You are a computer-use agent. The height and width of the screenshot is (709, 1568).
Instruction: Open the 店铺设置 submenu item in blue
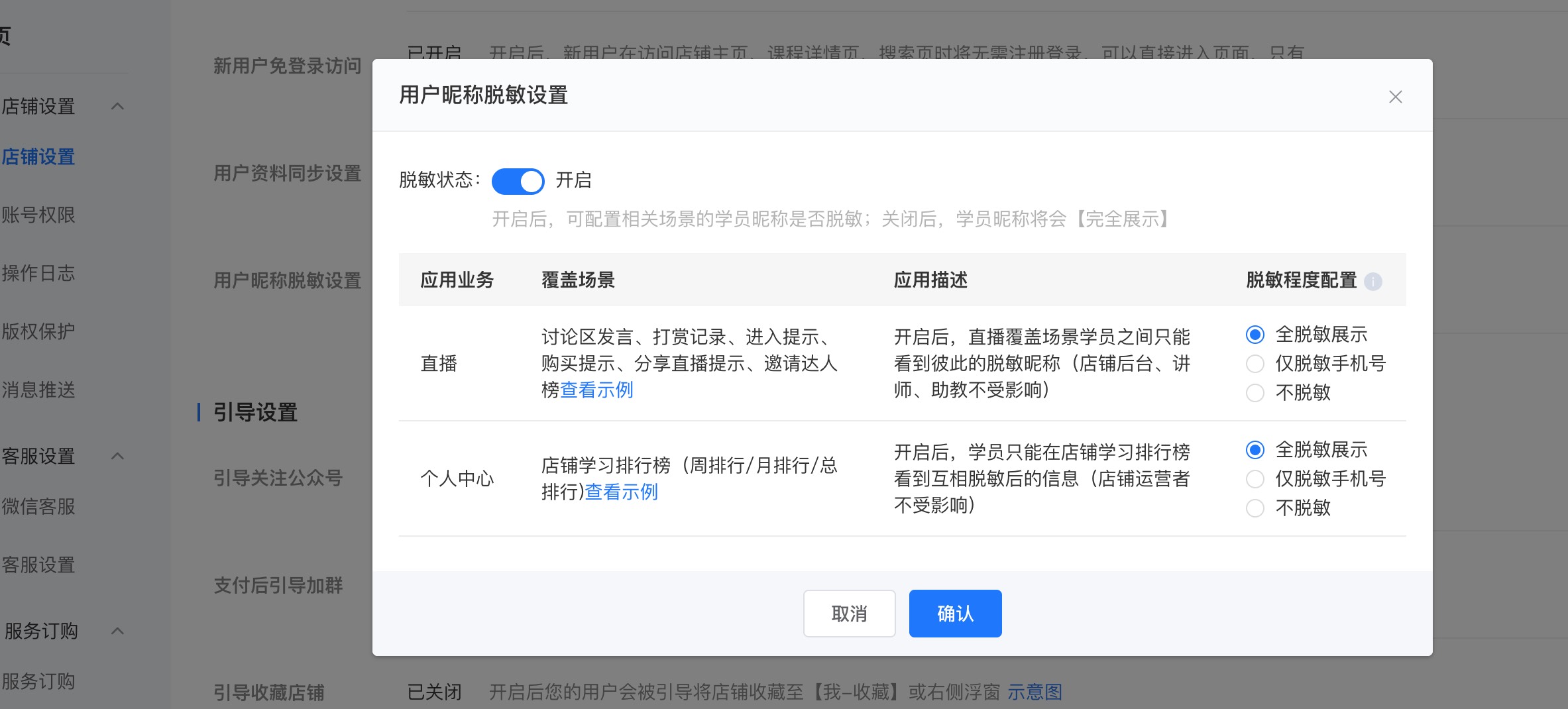(38, 157)
